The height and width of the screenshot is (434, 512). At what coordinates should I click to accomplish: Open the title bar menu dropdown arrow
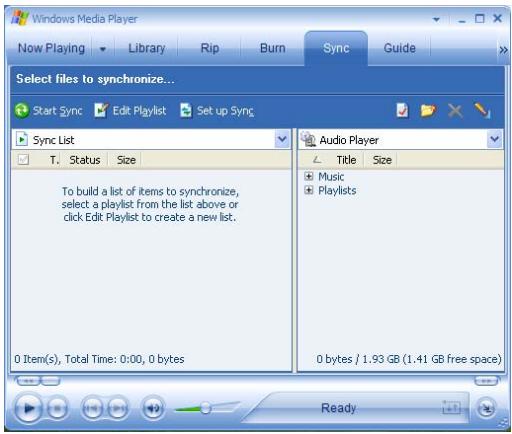point(436,19)
